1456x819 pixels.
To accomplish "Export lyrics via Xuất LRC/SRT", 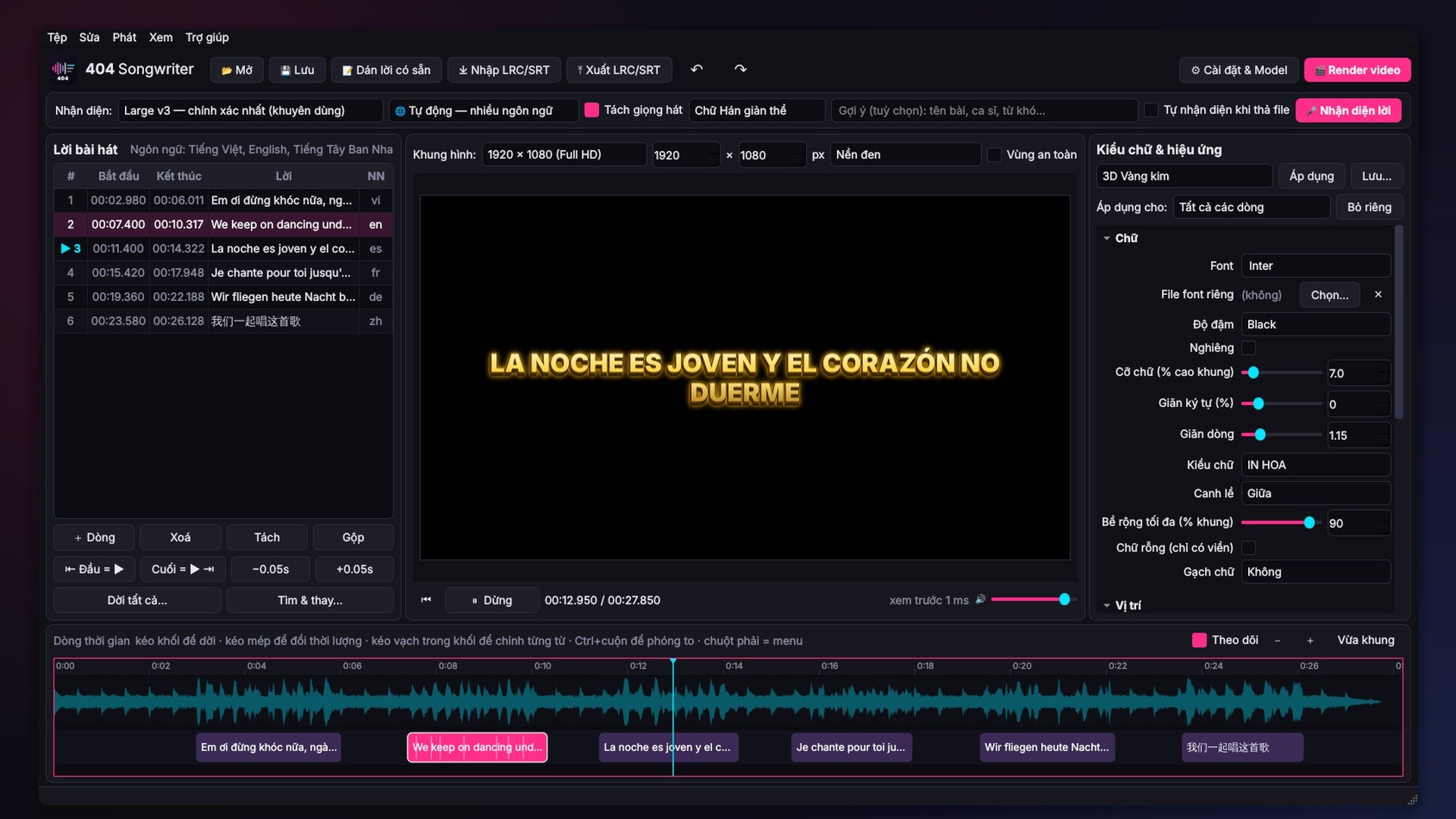I will (619, 70).
